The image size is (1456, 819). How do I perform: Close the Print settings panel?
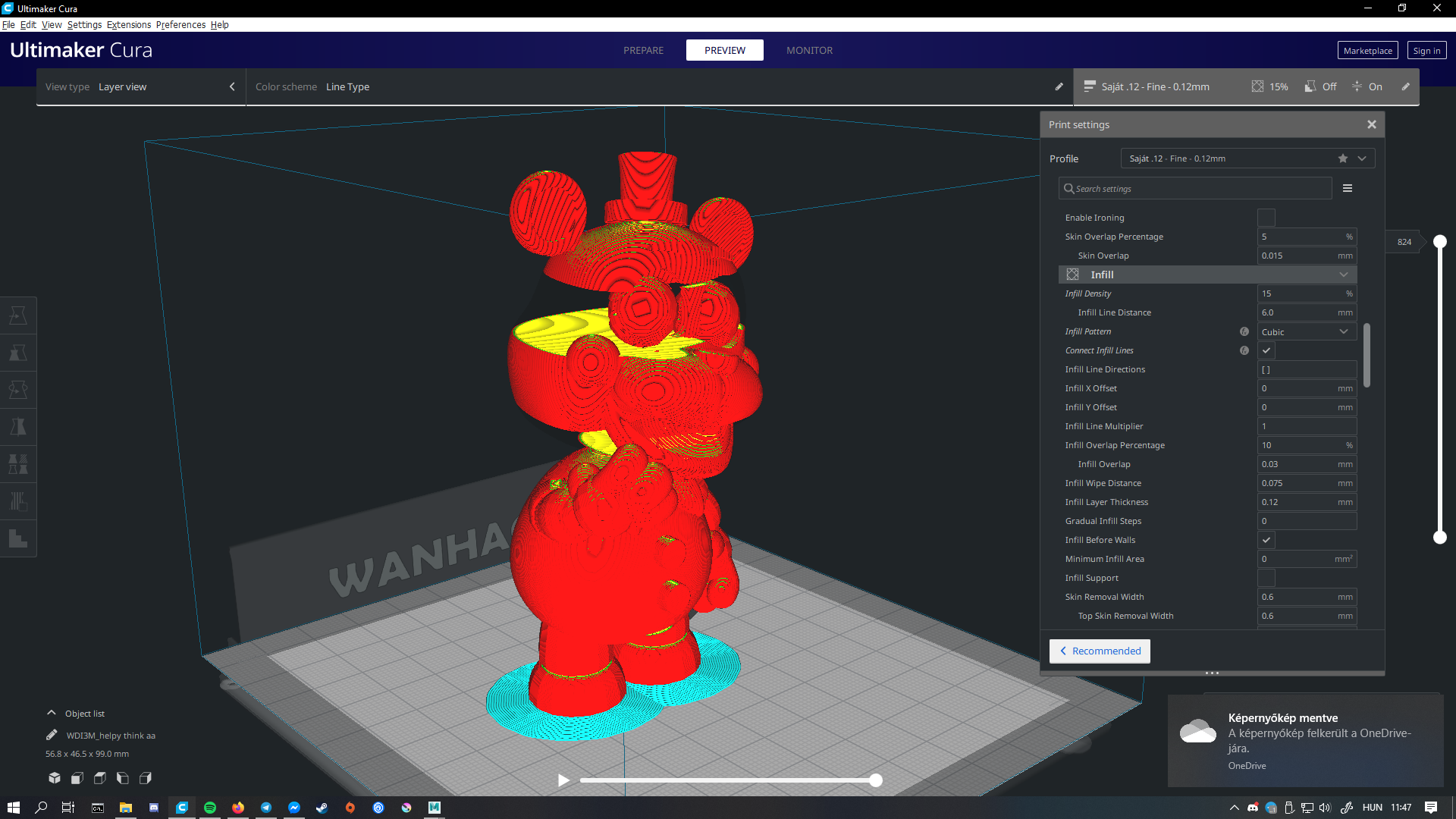click(1371, 124)
